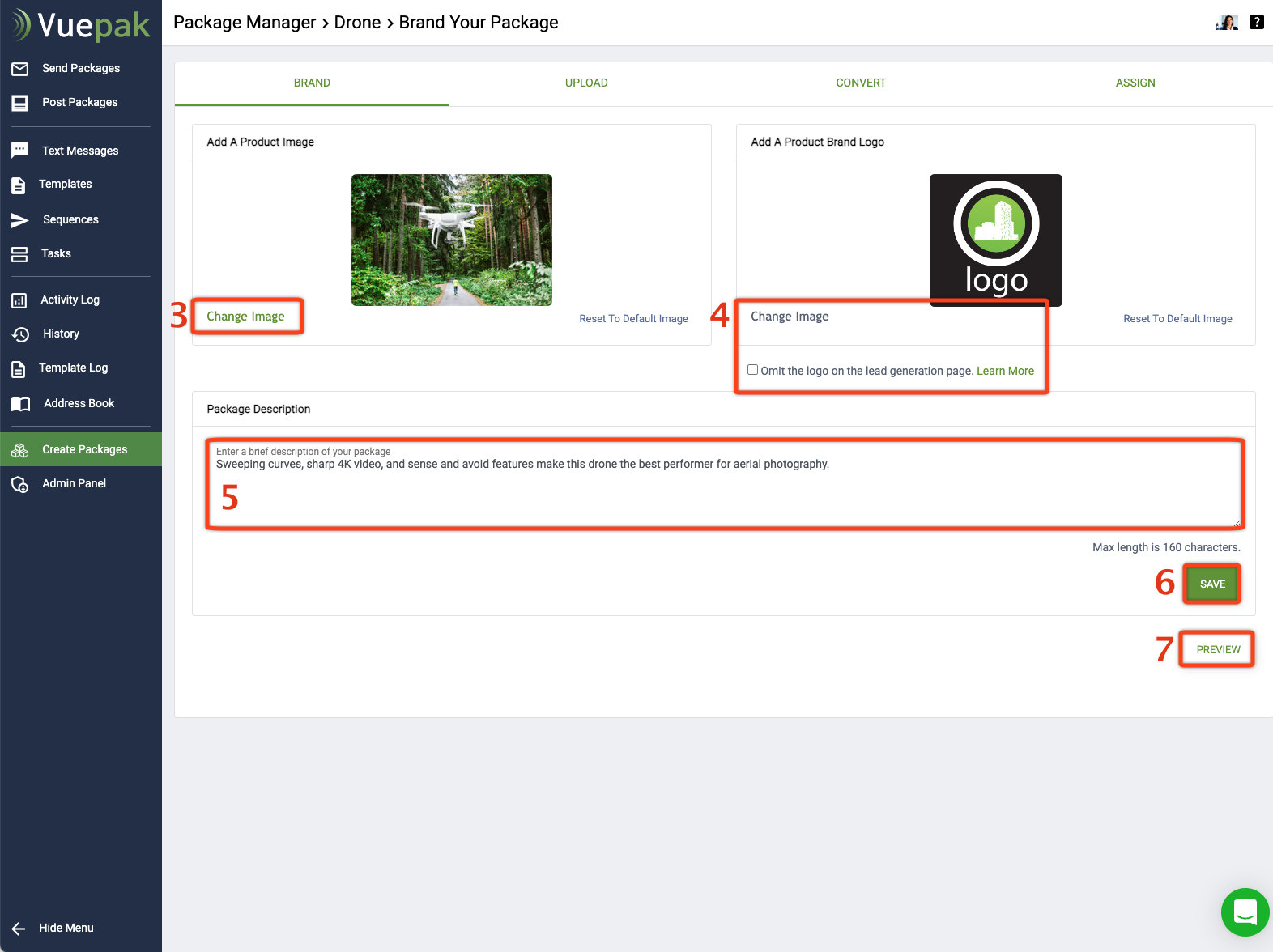
Task: Open the green chat support bubble
Action: click(1245, 912)
